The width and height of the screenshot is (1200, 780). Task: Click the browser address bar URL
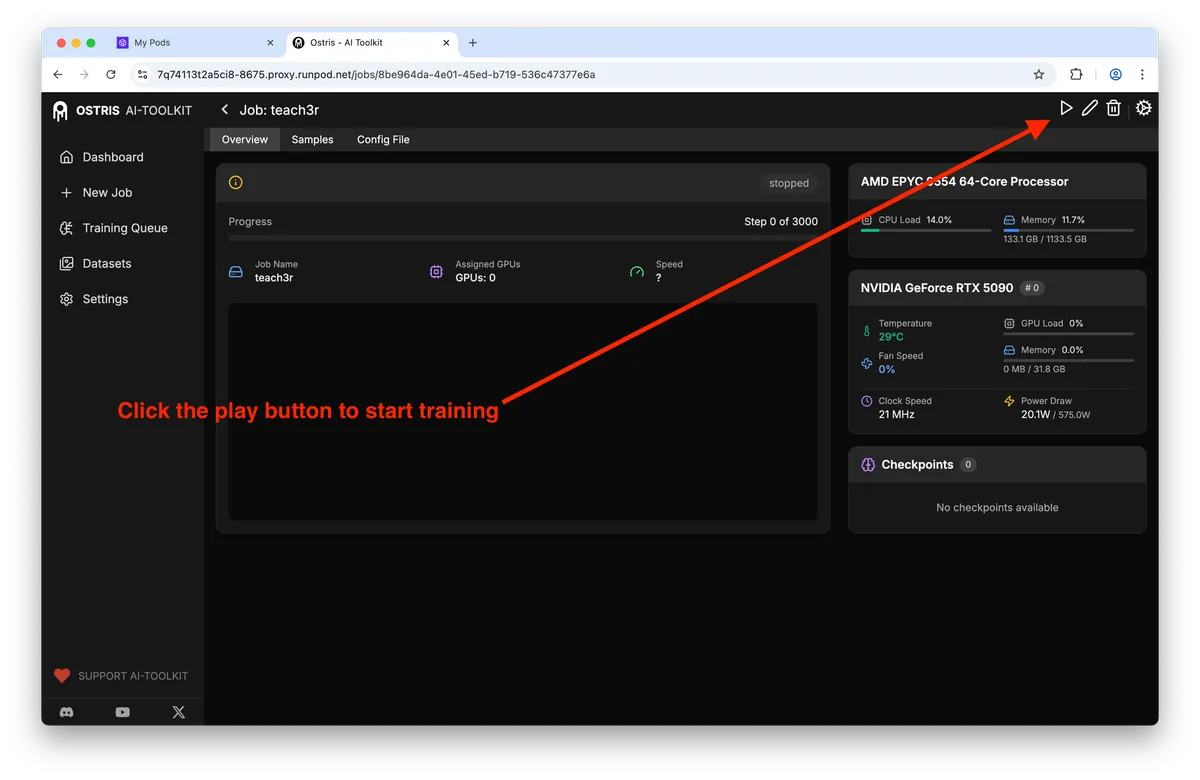click(376, 75)
